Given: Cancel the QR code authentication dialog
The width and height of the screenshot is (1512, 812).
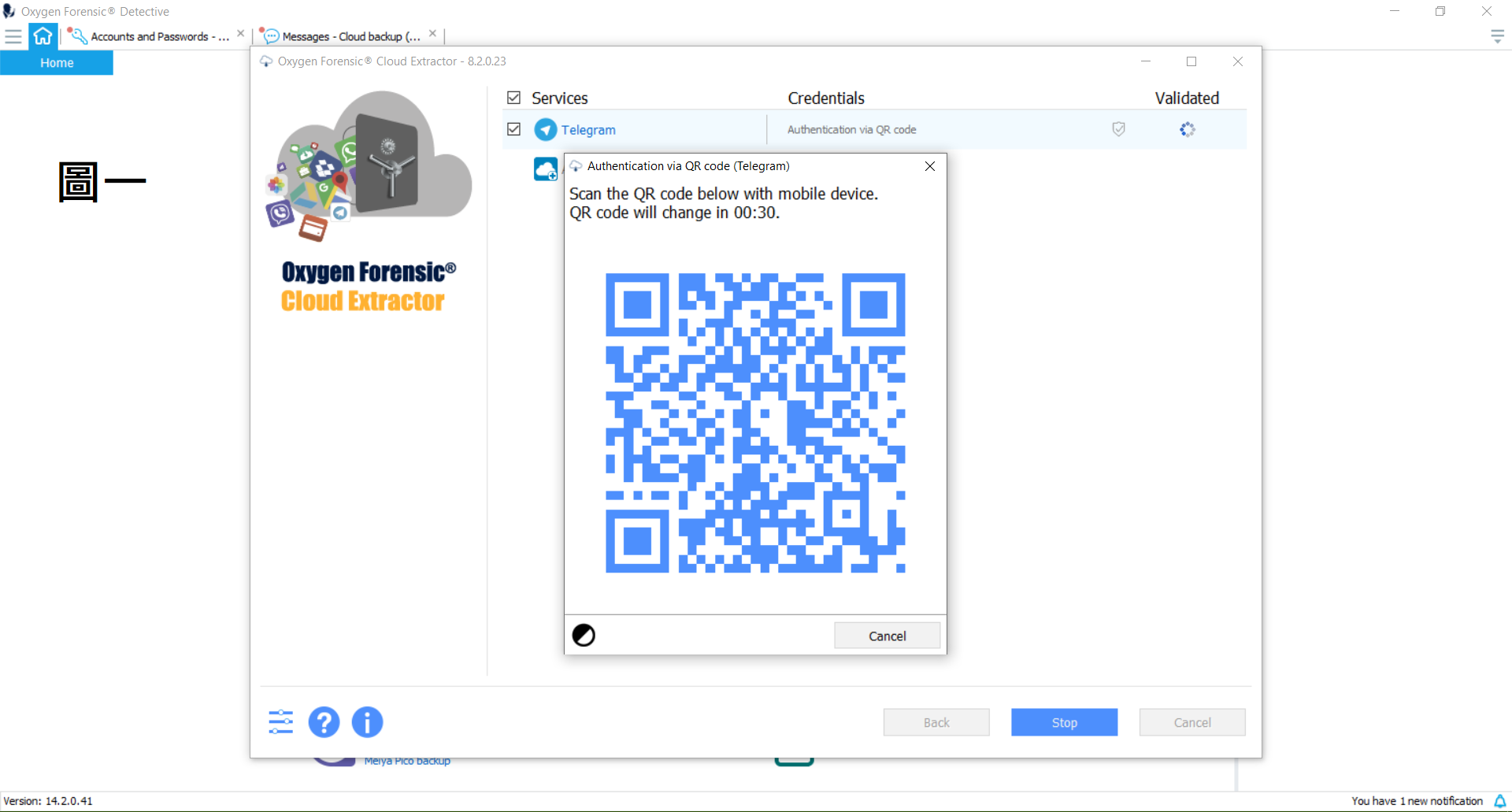Looking at the screenshot, I should (887, 636).
